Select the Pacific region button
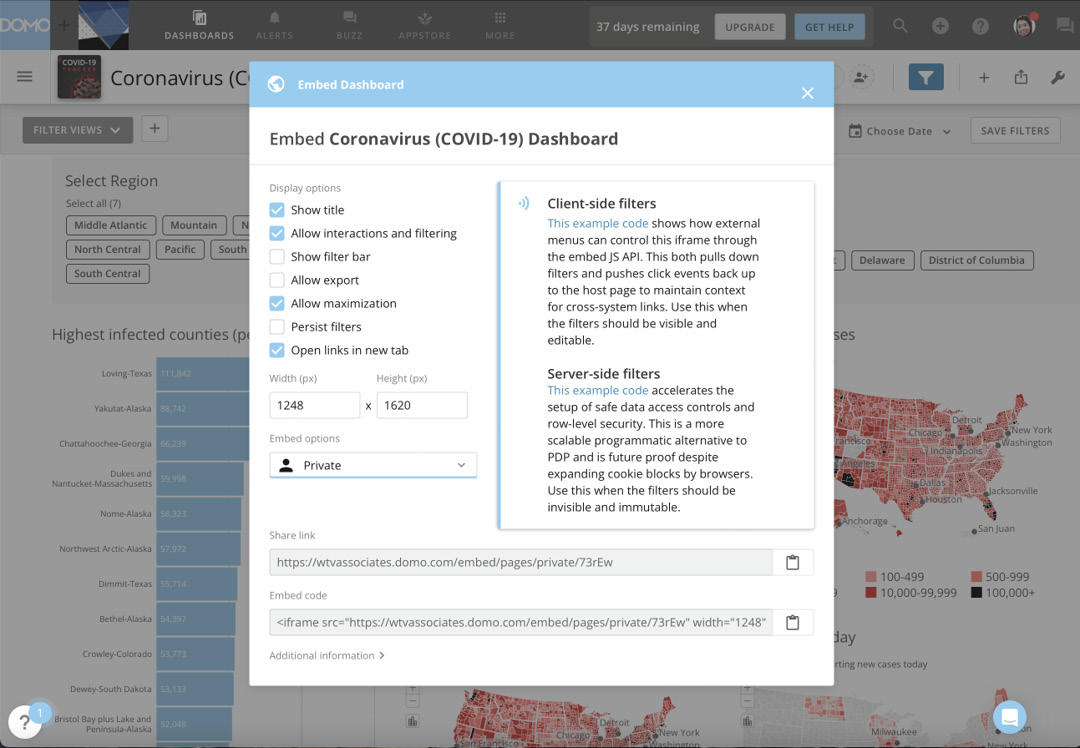Screen dimensions: 1080x748 click(180, 249)
